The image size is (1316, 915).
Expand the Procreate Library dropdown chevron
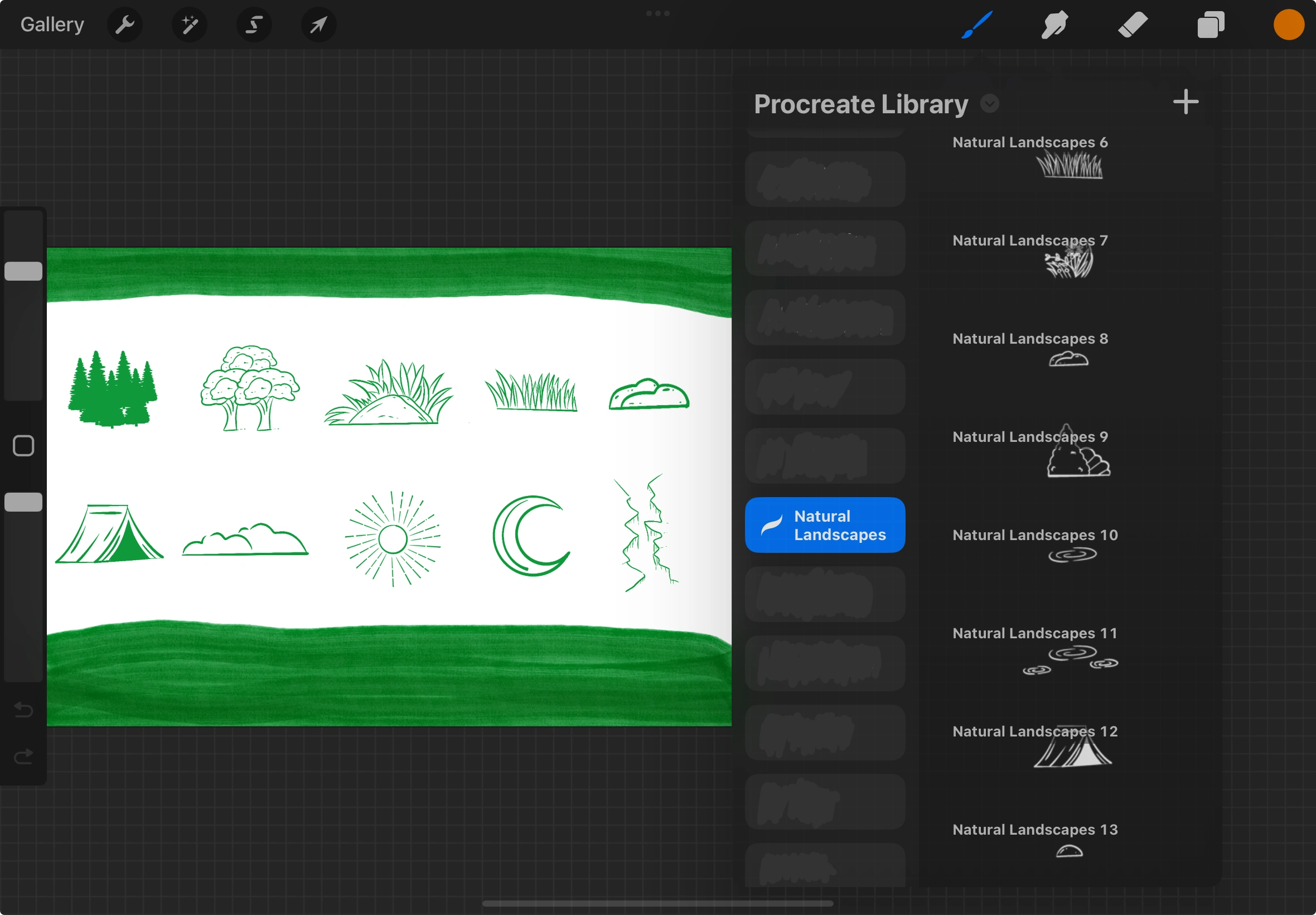(989, 104)
